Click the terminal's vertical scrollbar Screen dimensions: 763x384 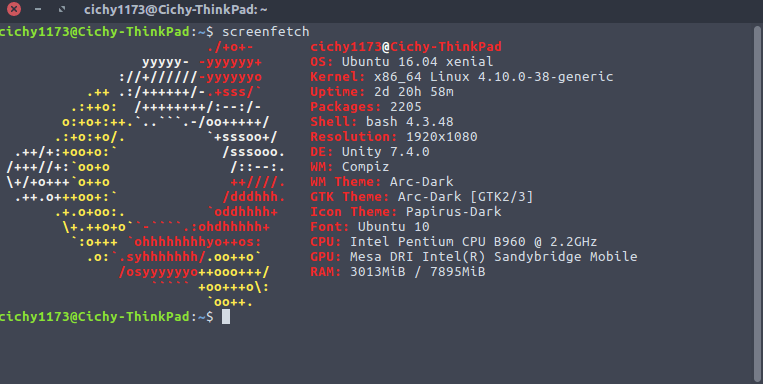[x=757, y=203]
